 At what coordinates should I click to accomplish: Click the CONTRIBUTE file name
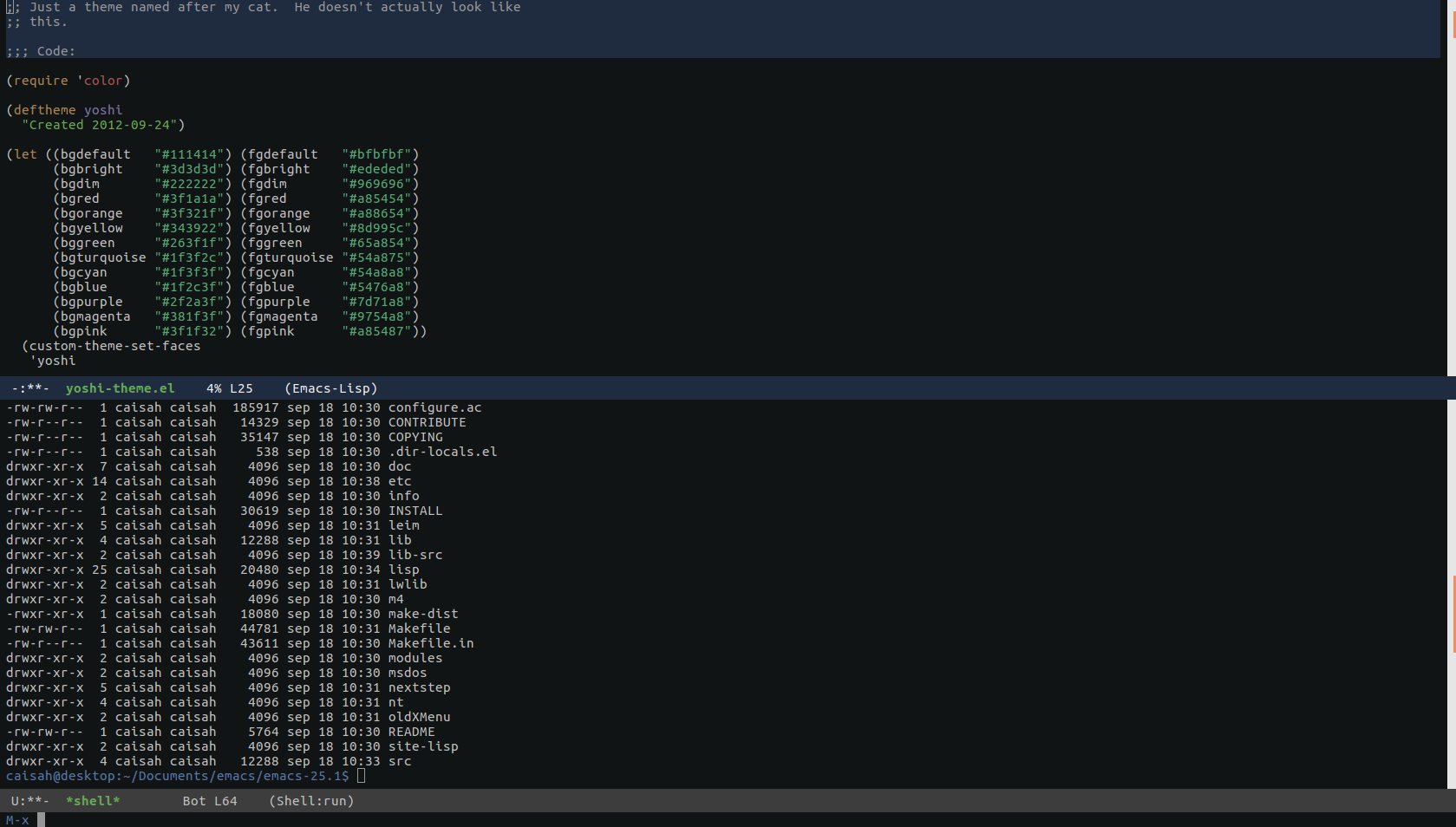point(427,422)
